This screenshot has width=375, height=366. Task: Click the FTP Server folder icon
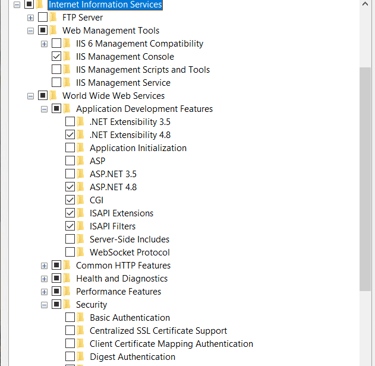point(53,17)
